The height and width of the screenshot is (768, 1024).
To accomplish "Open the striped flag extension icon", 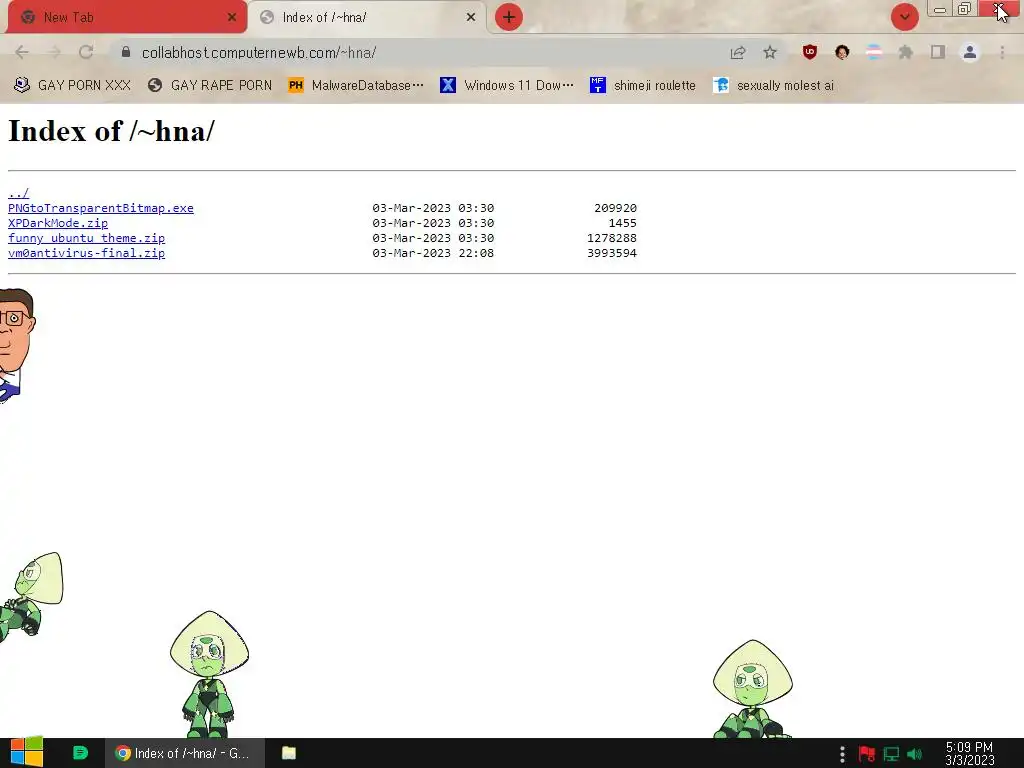I will (x=874, y=52).
